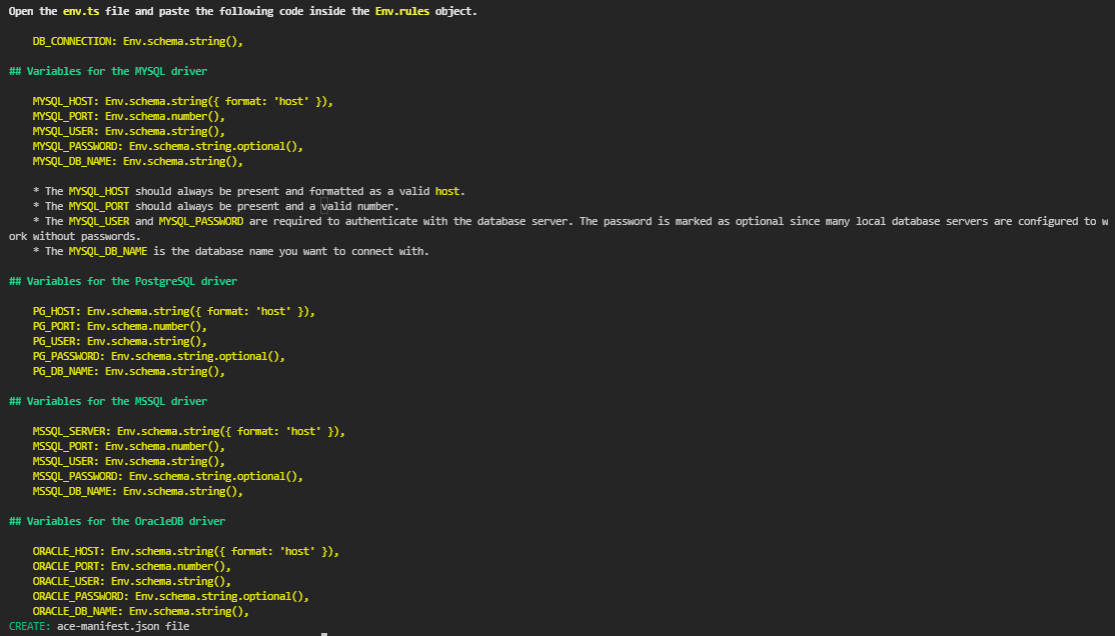This screenshot has height=636, width=1115.
Task: Click the 'MSSQL_DB_NAME: Env.schema.string(),' line
Action: coord(137,490)
